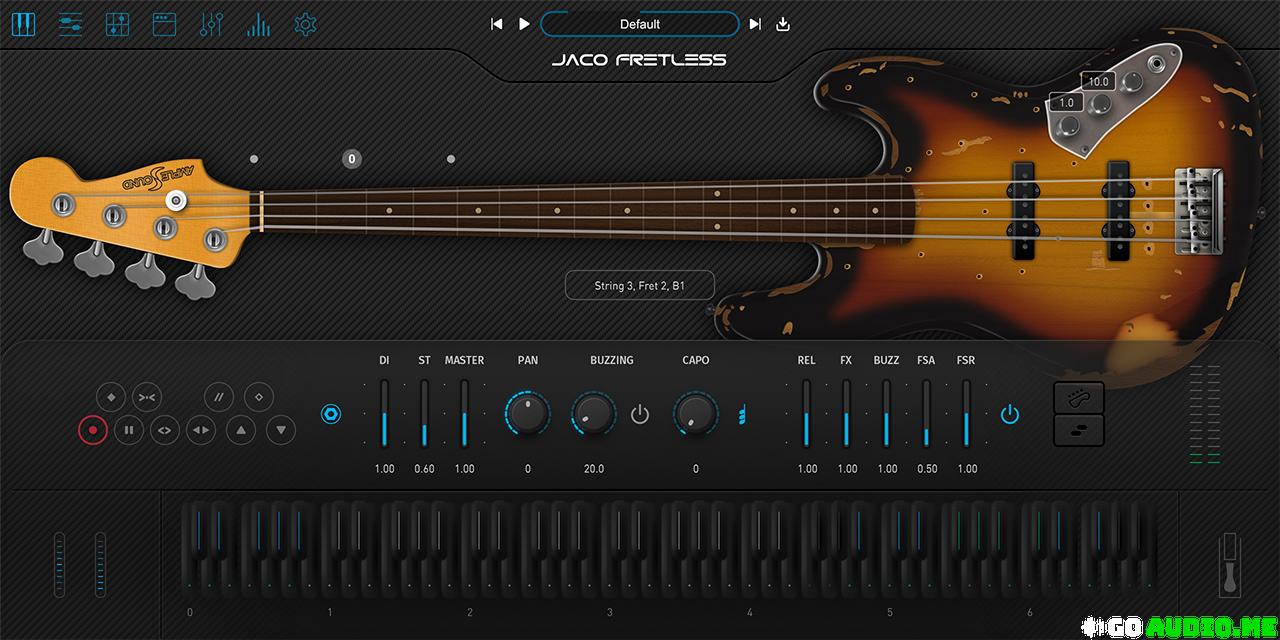This screenshot has height=640, width=1280.
Task: Click the down triangle round button
Action: (x=281, y=431)
